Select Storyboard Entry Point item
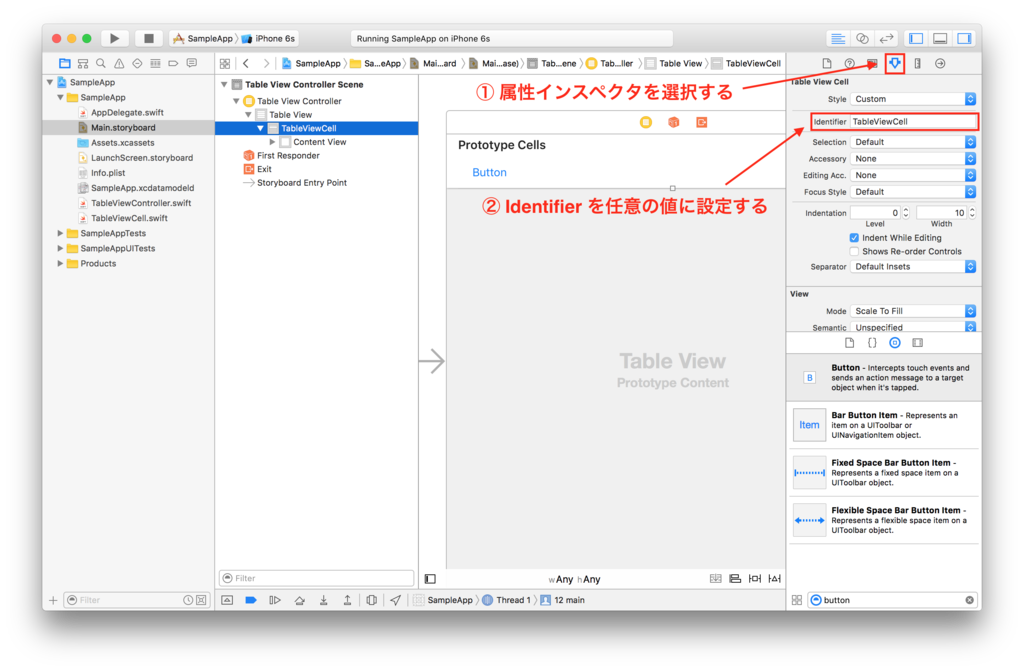 point(302,183)
